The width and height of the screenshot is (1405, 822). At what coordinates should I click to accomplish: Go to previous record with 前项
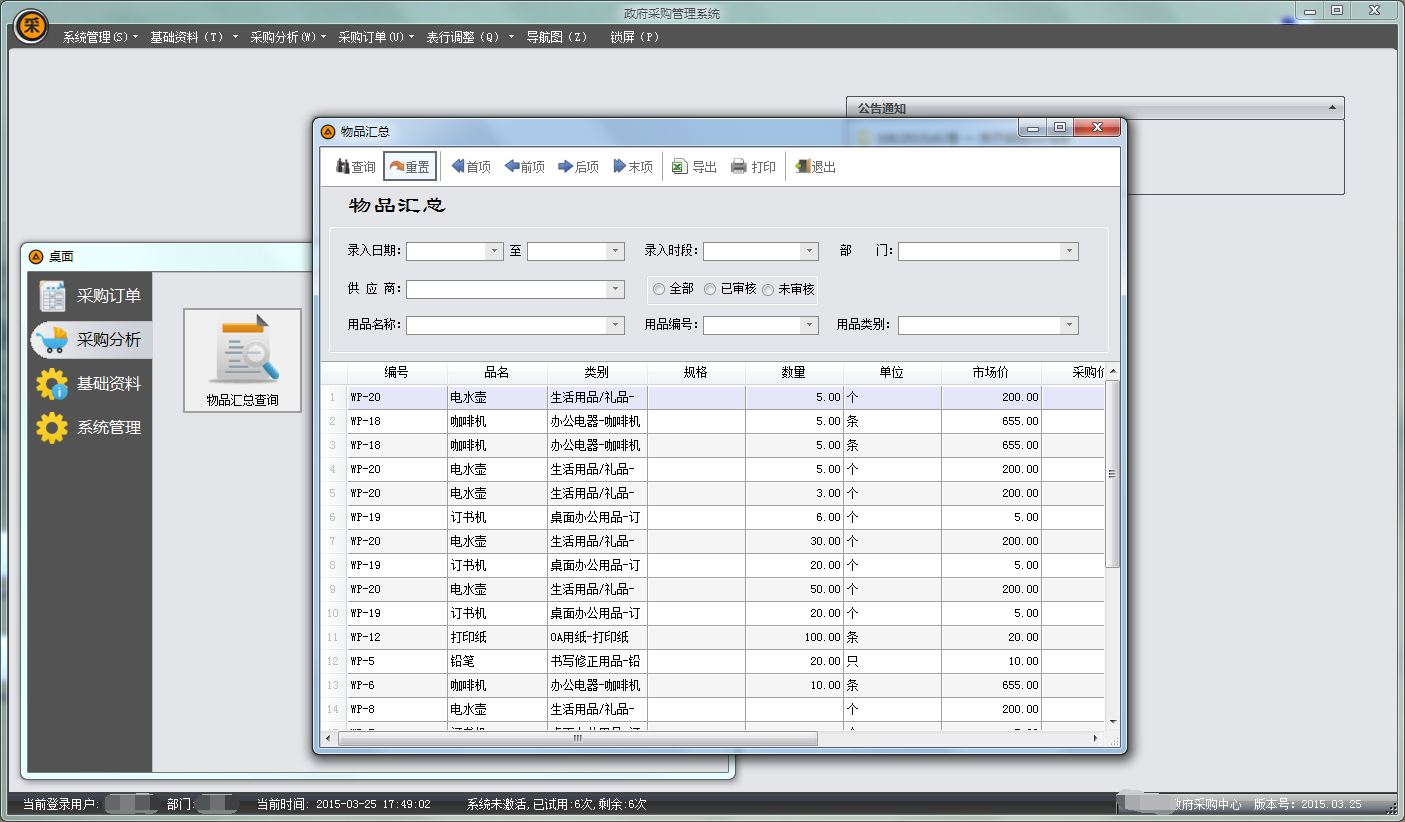coord(525,166)
